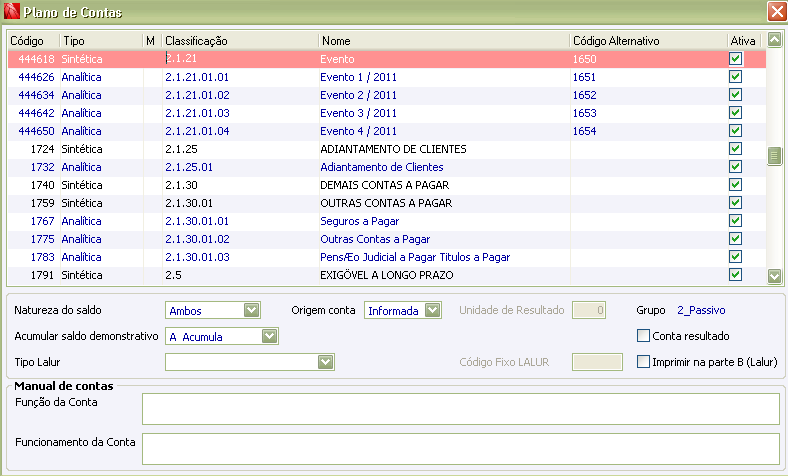Click classification 2.1.21.01.03
The width and height of the screenshot is (788, 476).
(x=198, y=113)
